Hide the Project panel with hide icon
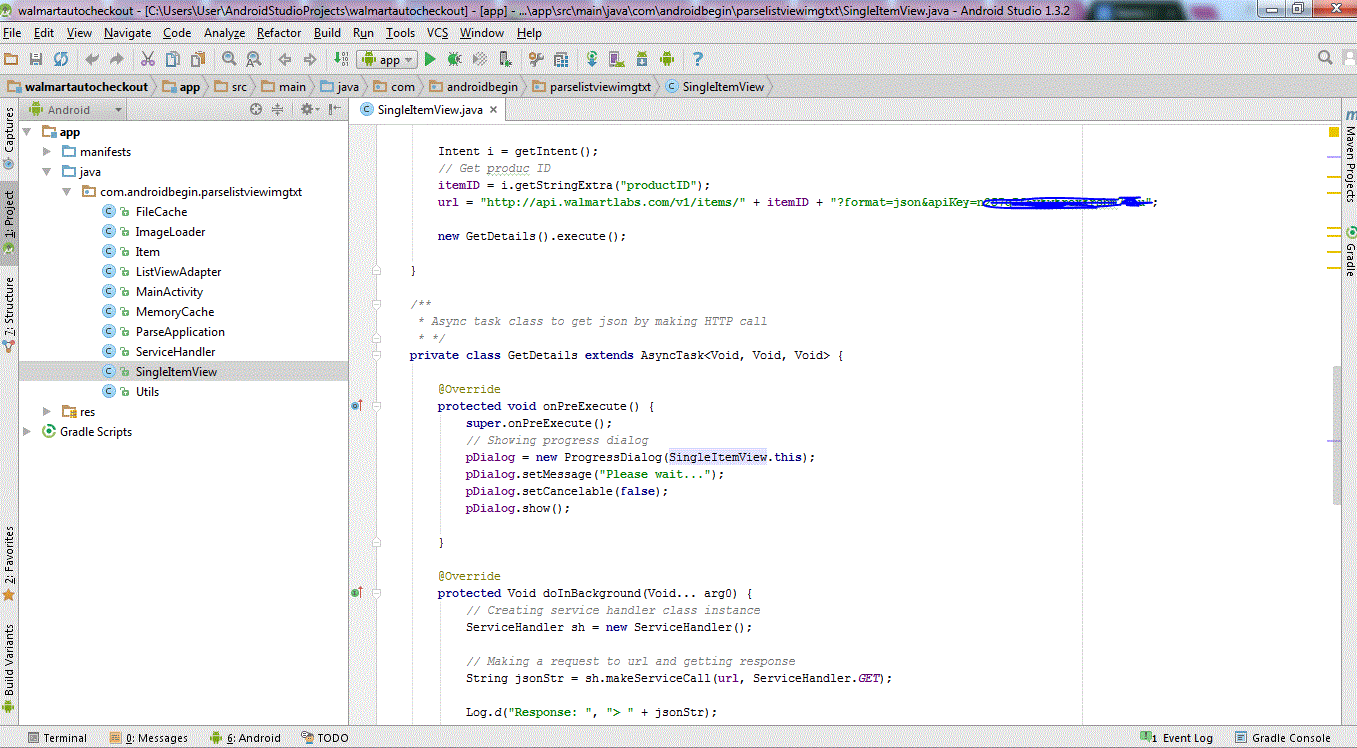 tap(335, 110)
